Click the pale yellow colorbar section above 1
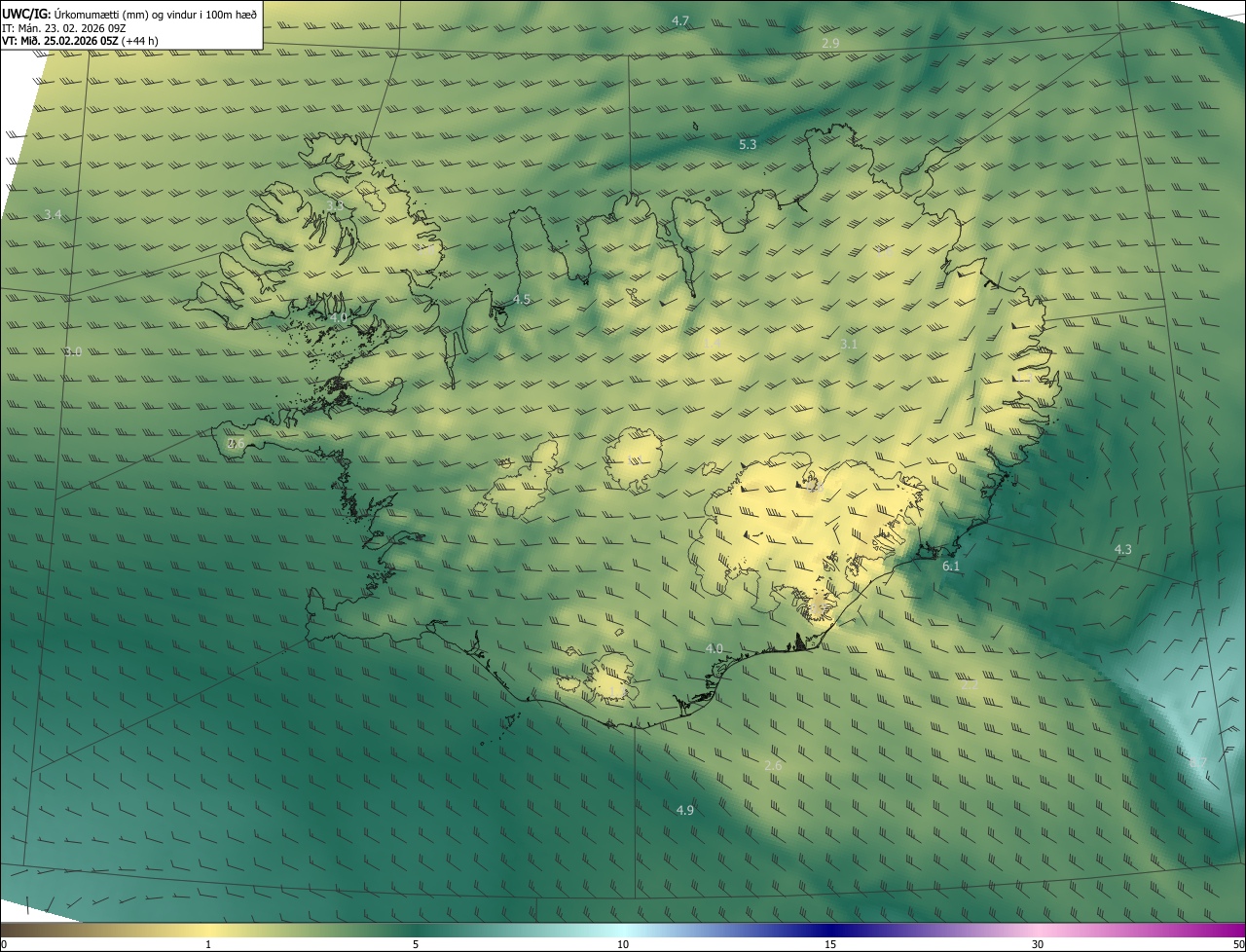 click(208, 931)
